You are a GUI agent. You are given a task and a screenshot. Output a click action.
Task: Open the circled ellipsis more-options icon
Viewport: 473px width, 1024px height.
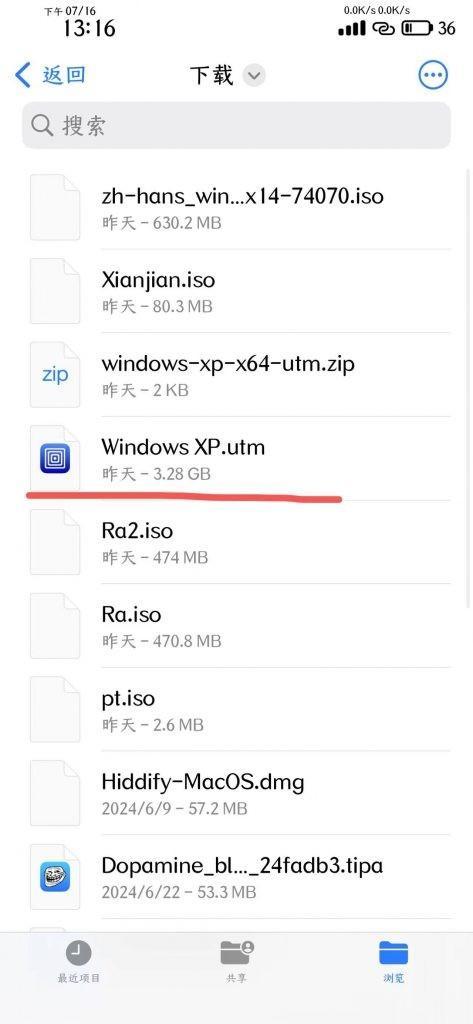click(x=433, y=75)
